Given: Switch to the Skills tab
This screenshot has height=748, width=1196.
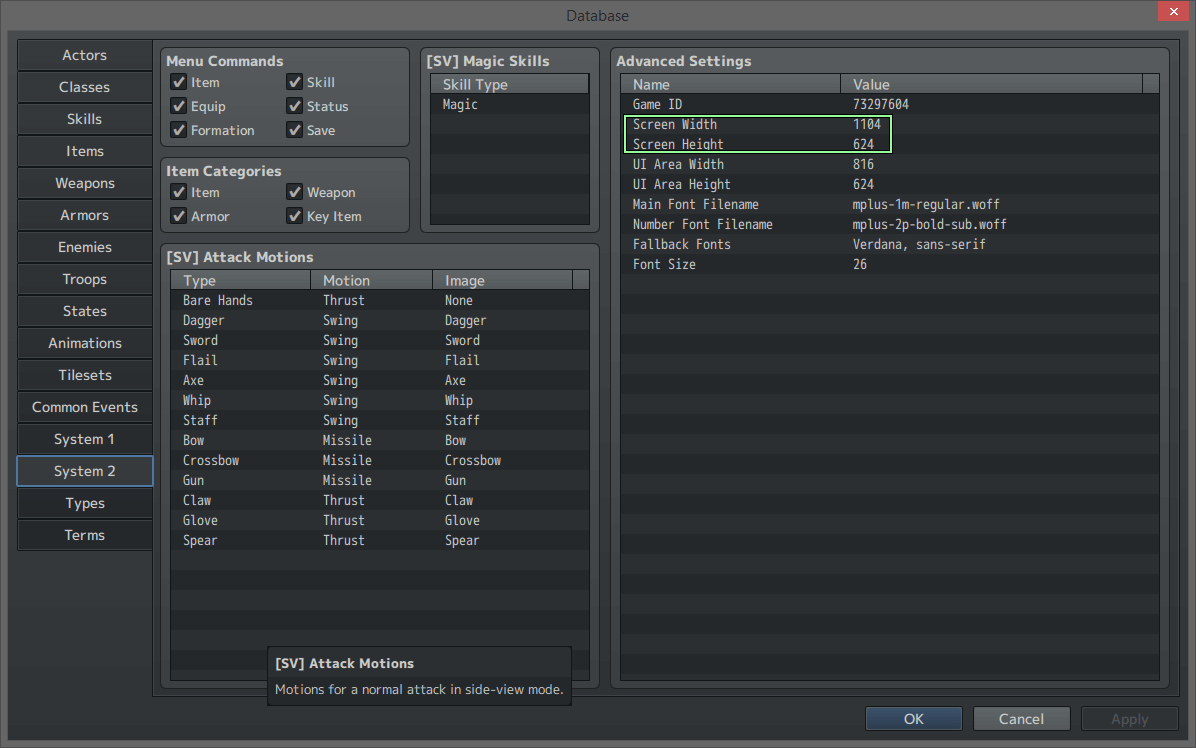Looking at the screenshot, I should click(x=85, y=119).
